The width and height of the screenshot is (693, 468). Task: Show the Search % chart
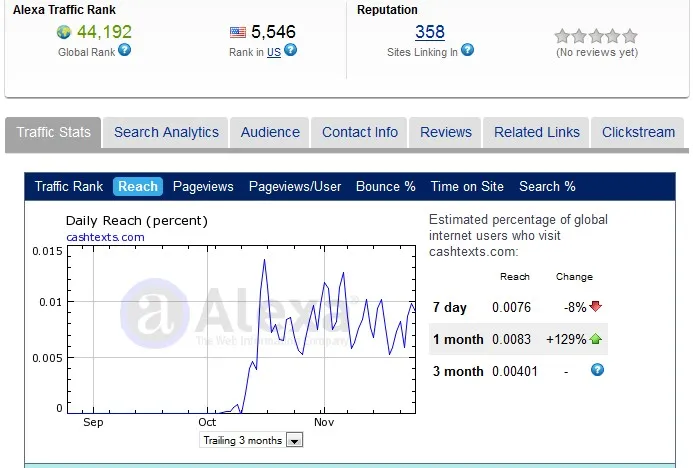pyautogui.click(x=547, y=186)
